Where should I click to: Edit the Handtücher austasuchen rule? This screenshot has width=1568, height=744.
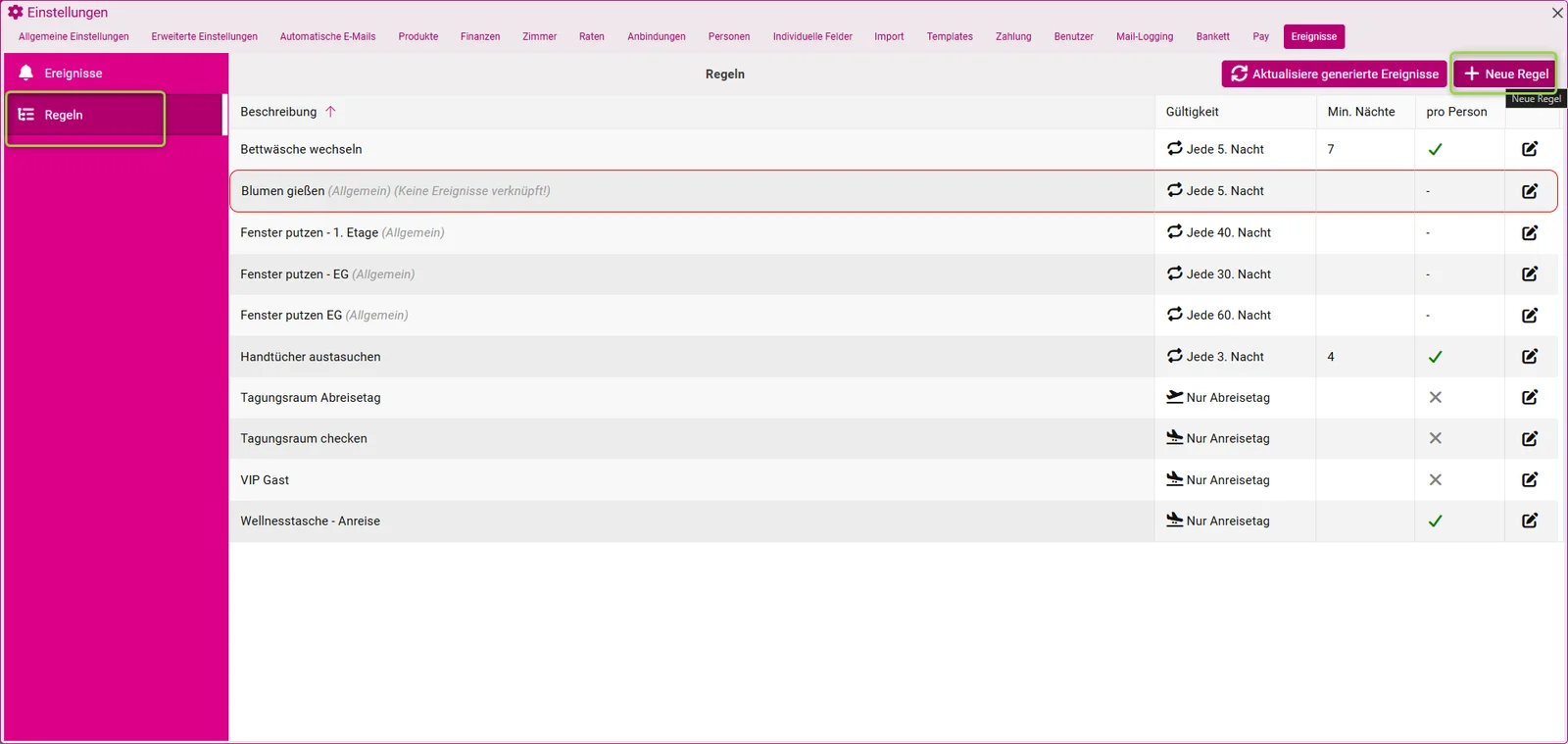coord(1529,356)
